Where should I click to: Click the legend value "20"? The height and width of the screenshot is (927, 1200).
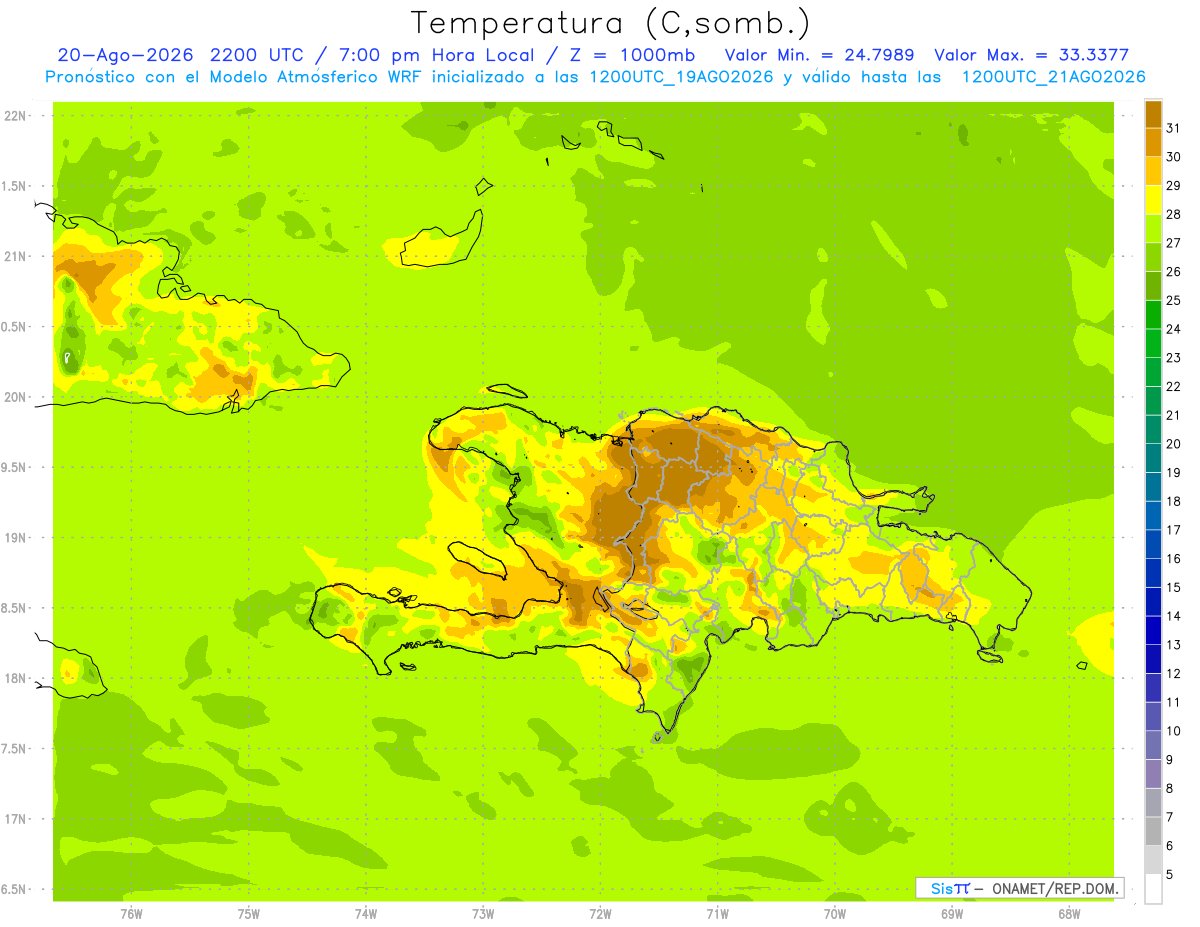click(1173, 444)
